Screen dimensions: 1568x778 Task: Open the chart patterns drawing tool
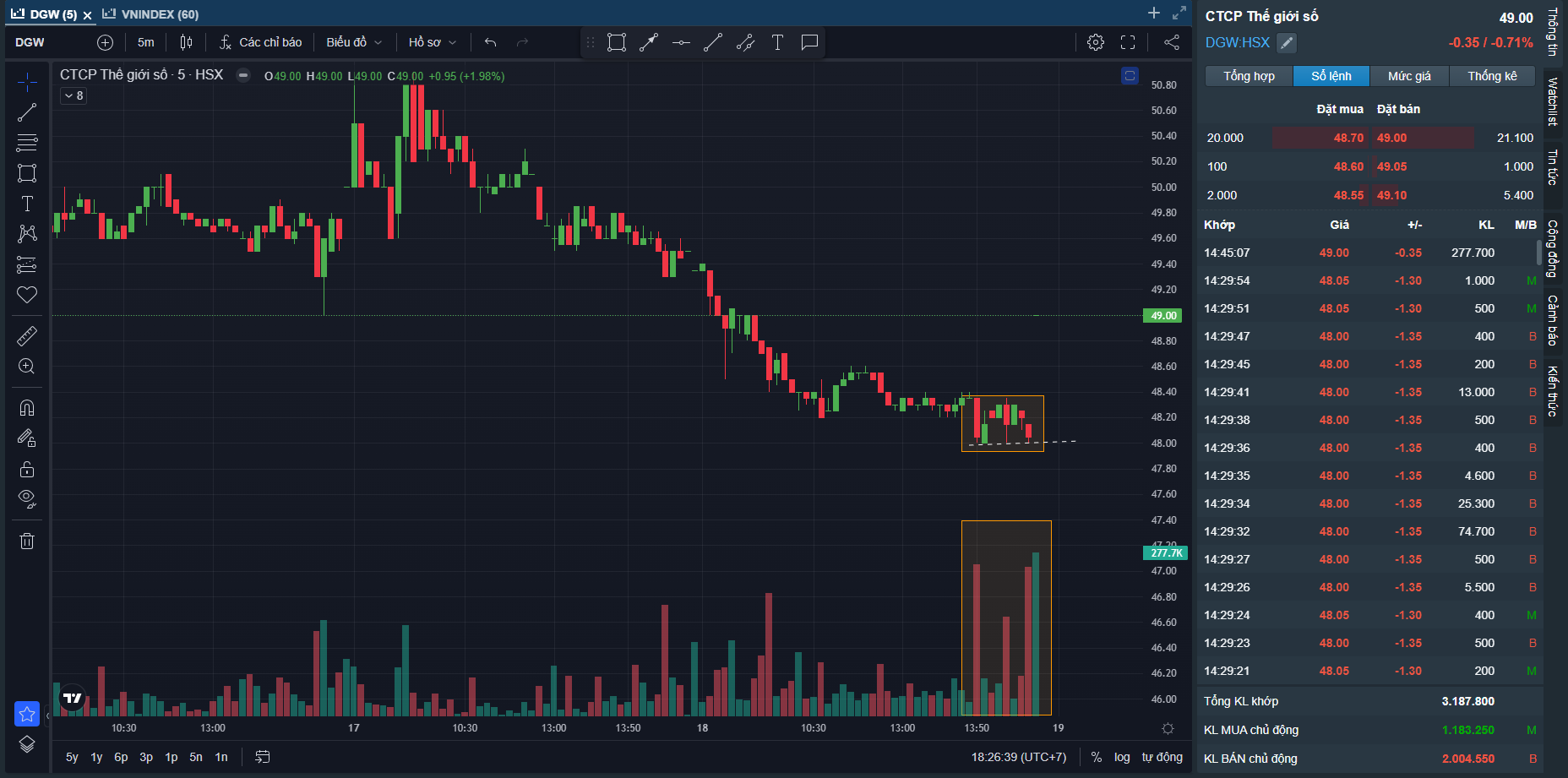tap(27, 234)
